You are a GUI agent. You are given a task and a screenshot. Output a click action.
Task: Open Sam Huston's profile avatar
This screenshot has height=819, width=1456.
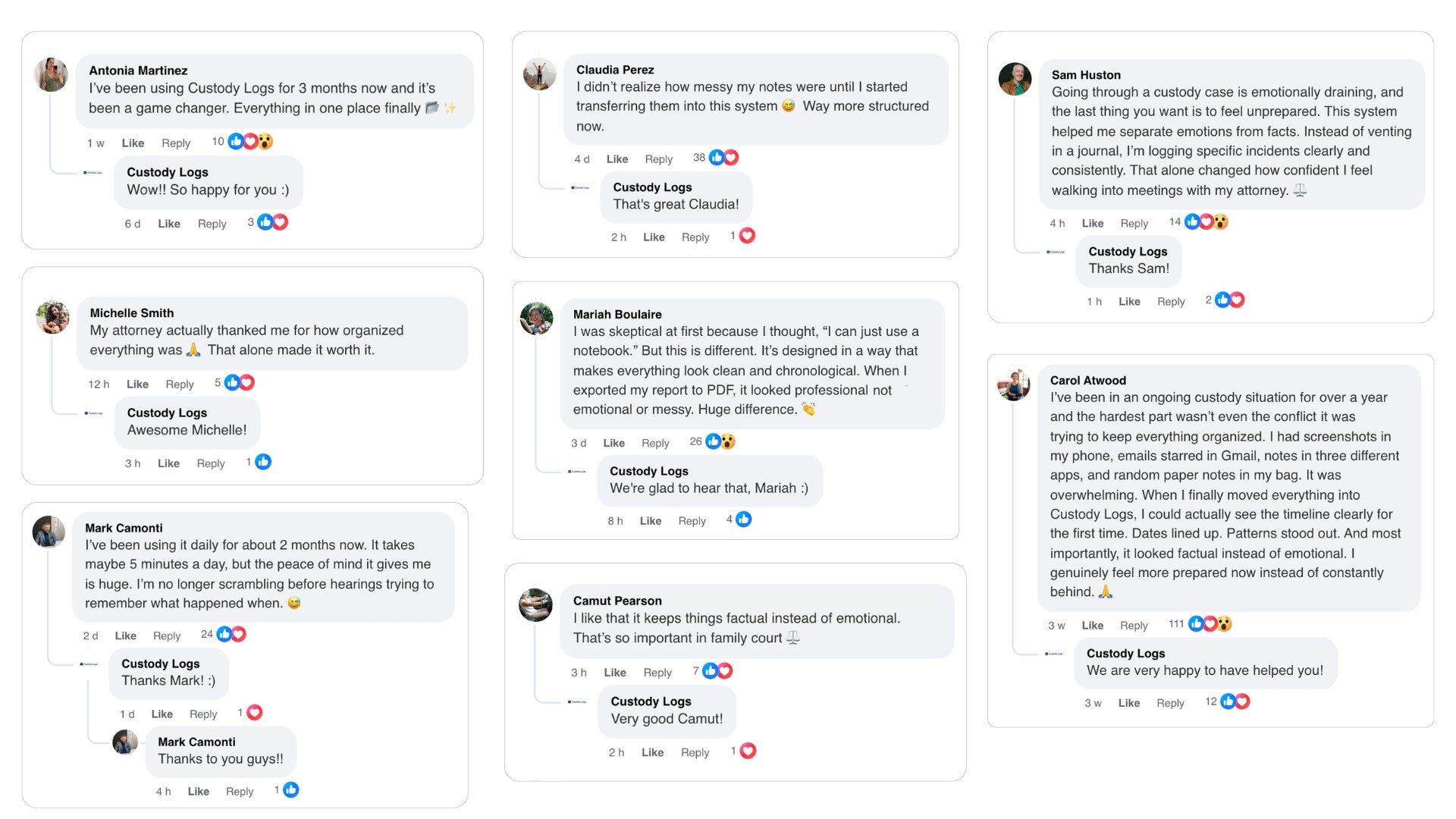click(x=1015, y=79)
